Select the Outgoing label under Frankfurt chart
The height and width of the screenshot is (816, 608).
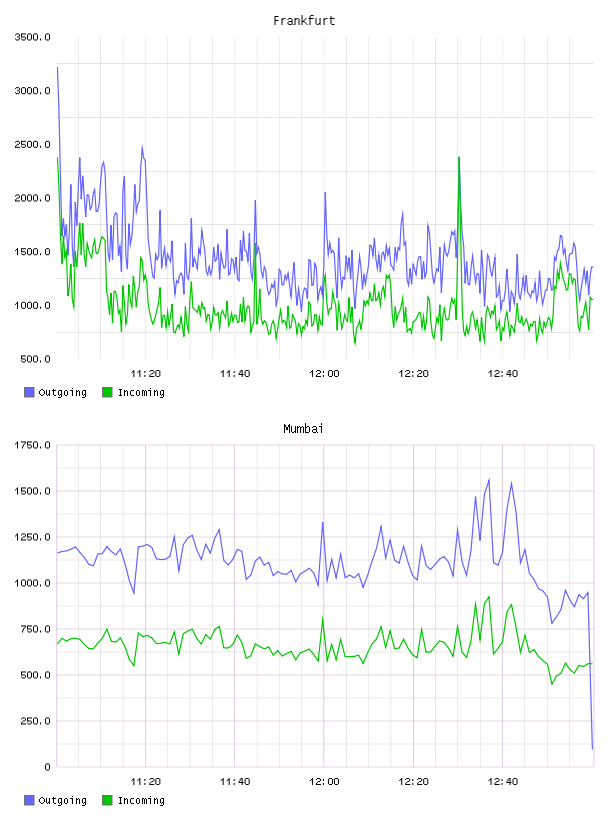[x=62, y=393]
